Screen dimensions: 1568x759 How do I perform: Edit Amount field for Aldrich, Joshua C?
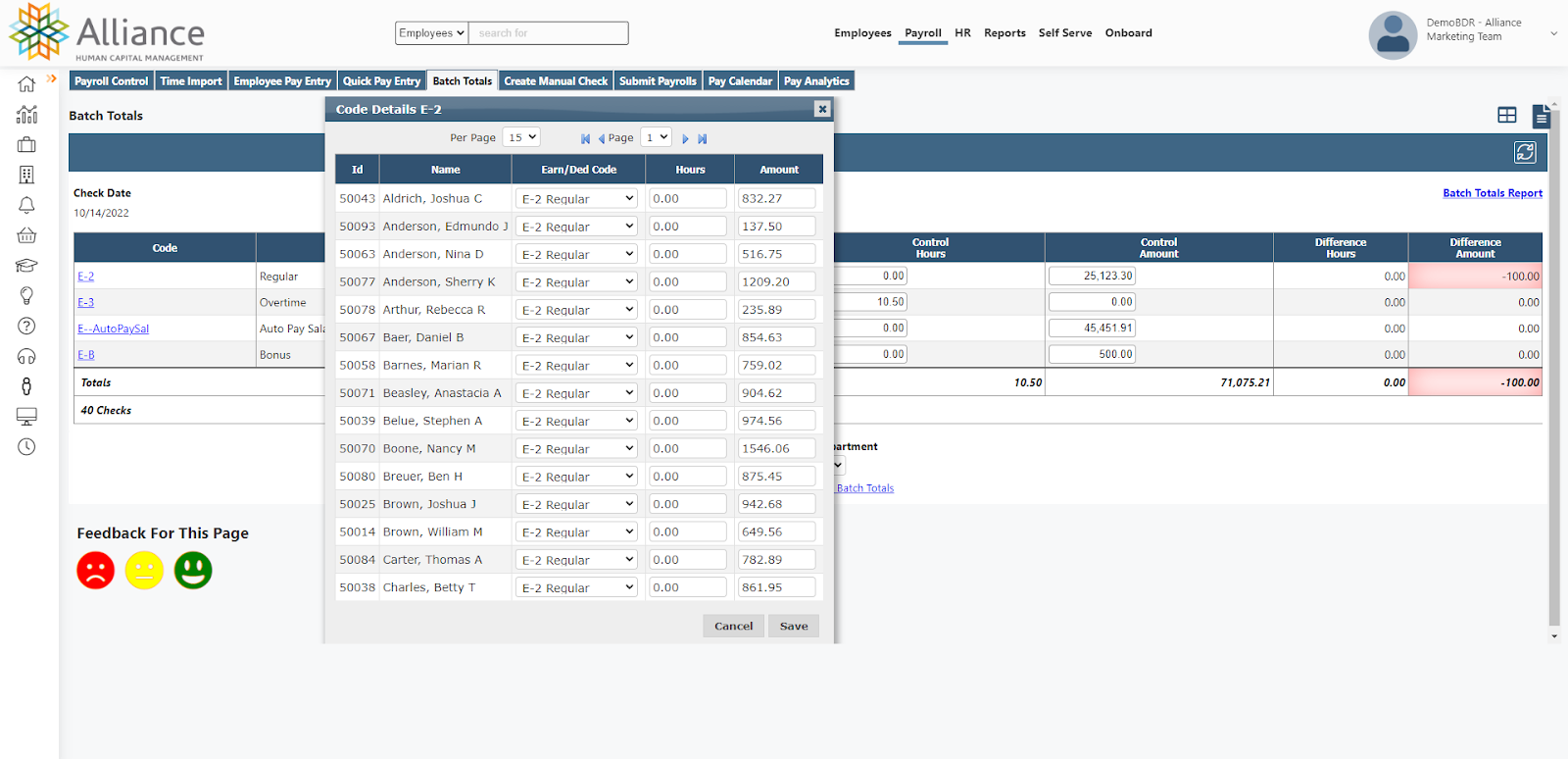pyautogui.click(x=776, y=198)
